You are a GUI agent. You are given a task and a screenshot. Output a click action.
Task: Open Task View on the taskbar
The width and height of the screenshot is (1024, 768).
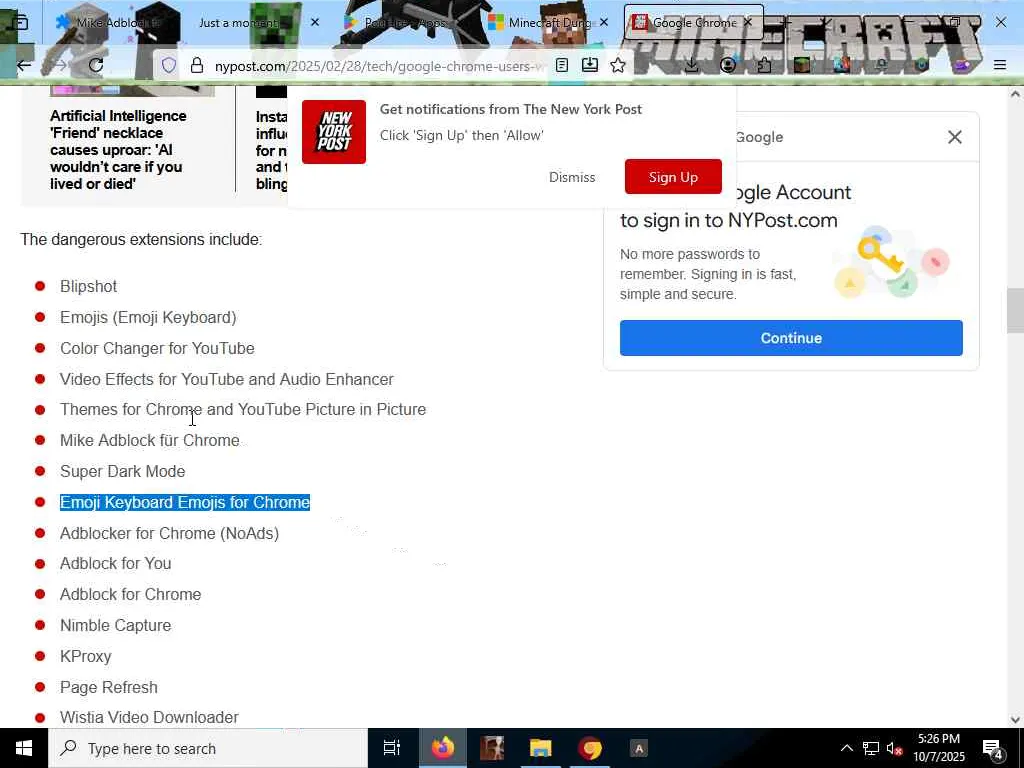point(392,748)
